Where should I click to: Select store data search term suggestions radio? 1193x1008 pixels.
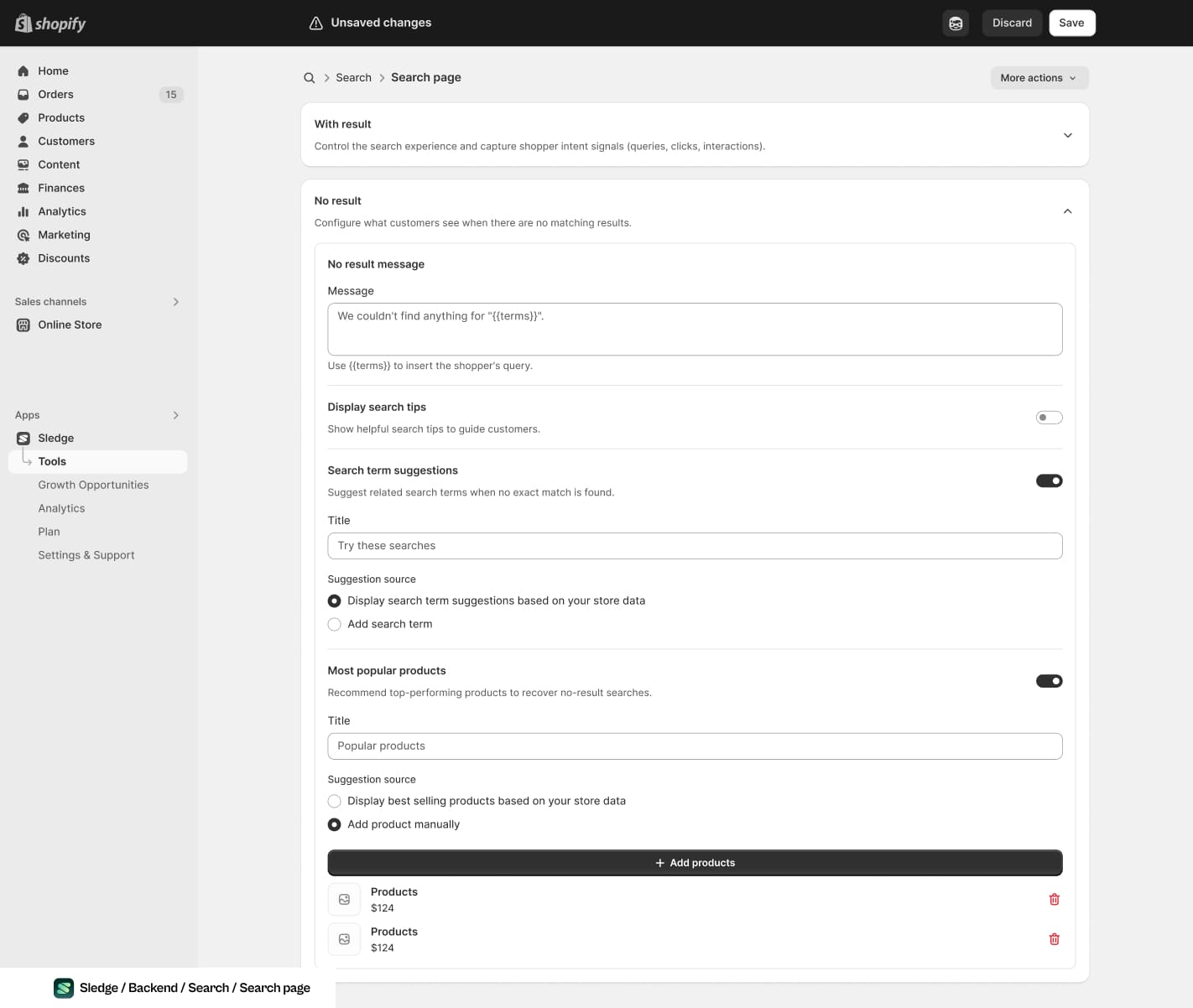(335, 601)
